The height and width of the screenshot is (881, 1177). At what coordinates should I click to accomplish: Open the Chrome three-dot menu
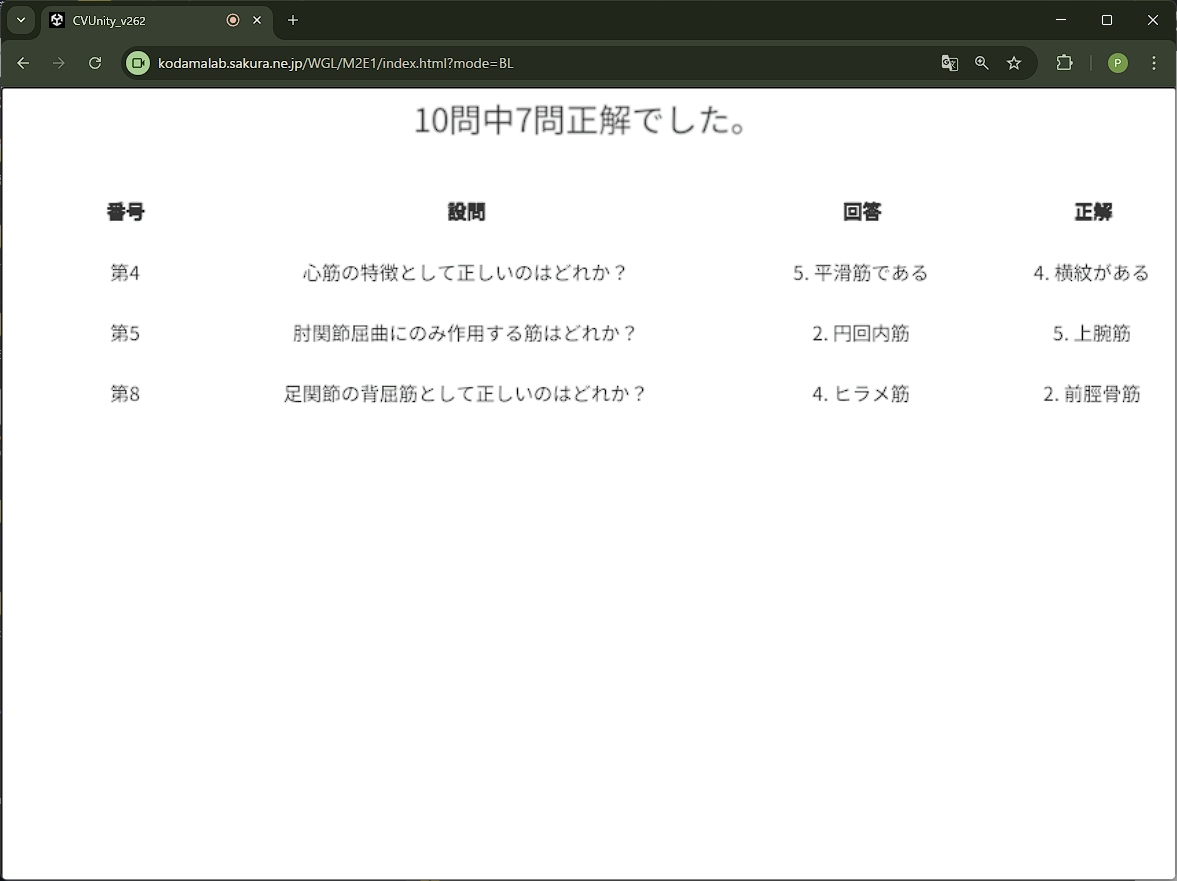point(1154,63)
